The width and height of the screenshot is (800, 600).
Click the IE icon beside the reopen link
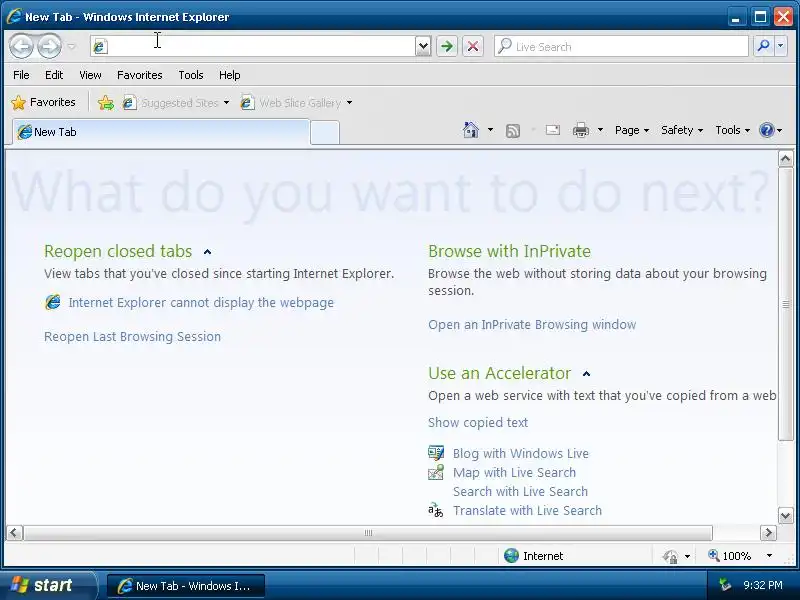point(53,302)
